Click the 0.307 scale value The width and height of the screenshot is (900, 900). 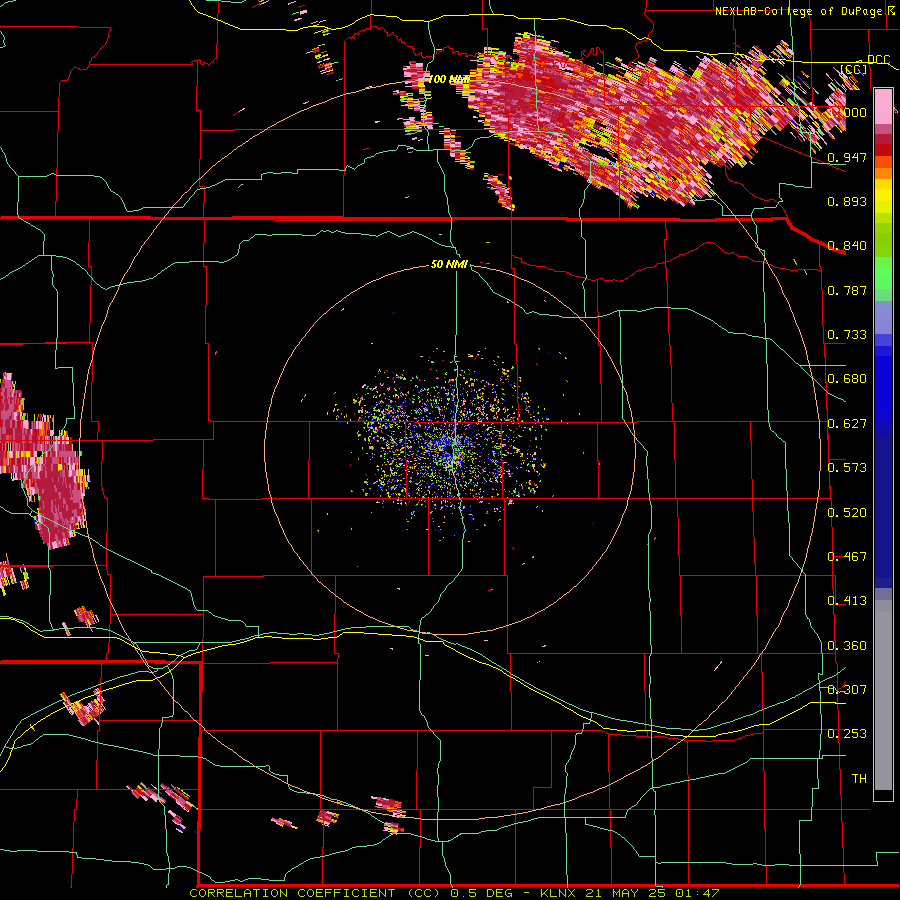click(847, 689)
